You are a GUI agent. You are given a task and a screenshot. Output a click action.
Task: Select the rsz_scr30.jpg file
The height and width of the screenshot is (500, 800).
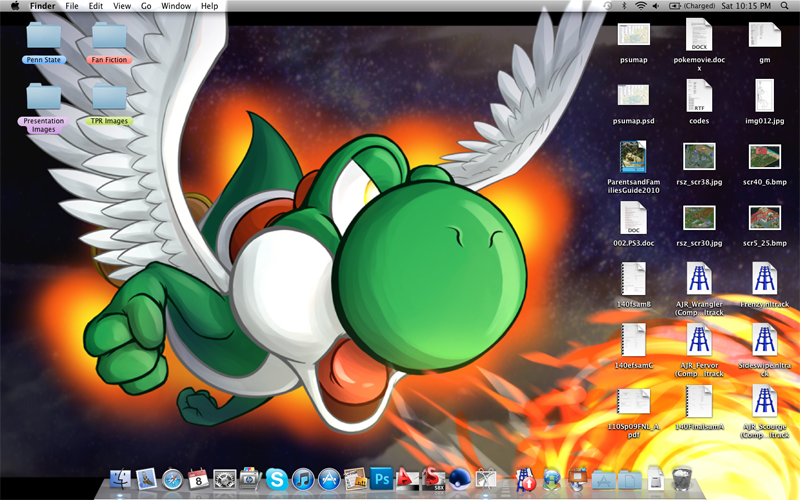(699, 226)
